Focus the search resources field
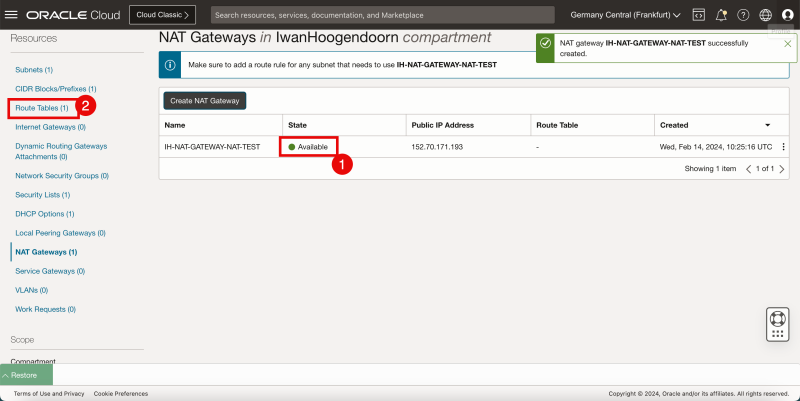 pos(383,15)
